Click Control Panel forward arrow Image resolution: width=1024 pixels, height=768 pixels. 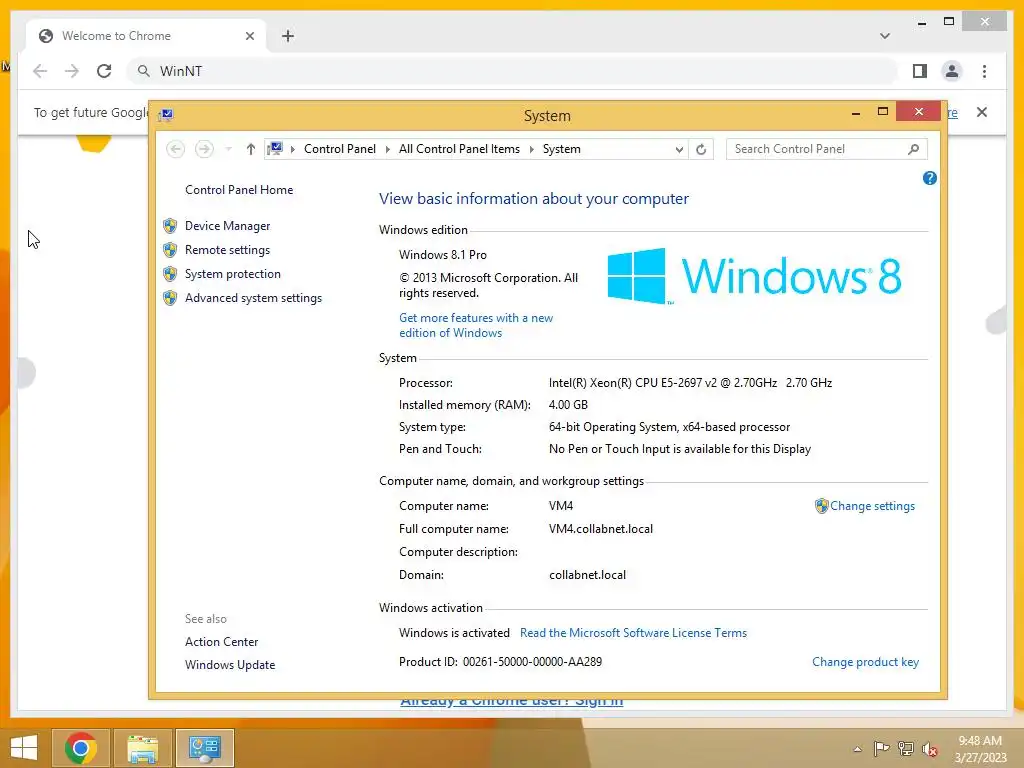204,150
